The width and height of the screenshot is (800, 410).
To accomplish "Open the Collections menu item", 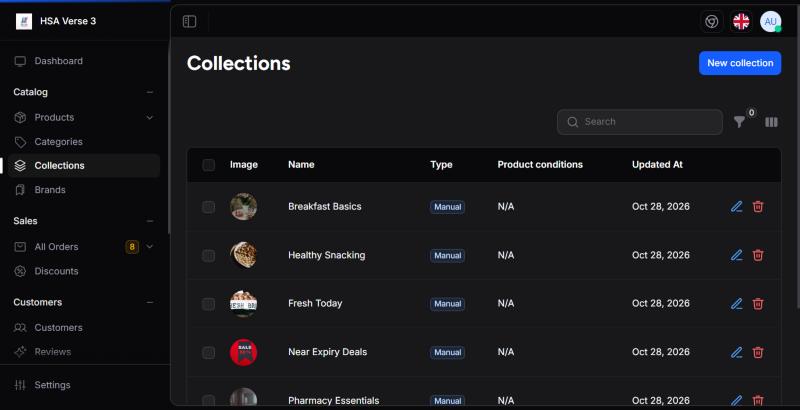I will (x=84, y=166).
